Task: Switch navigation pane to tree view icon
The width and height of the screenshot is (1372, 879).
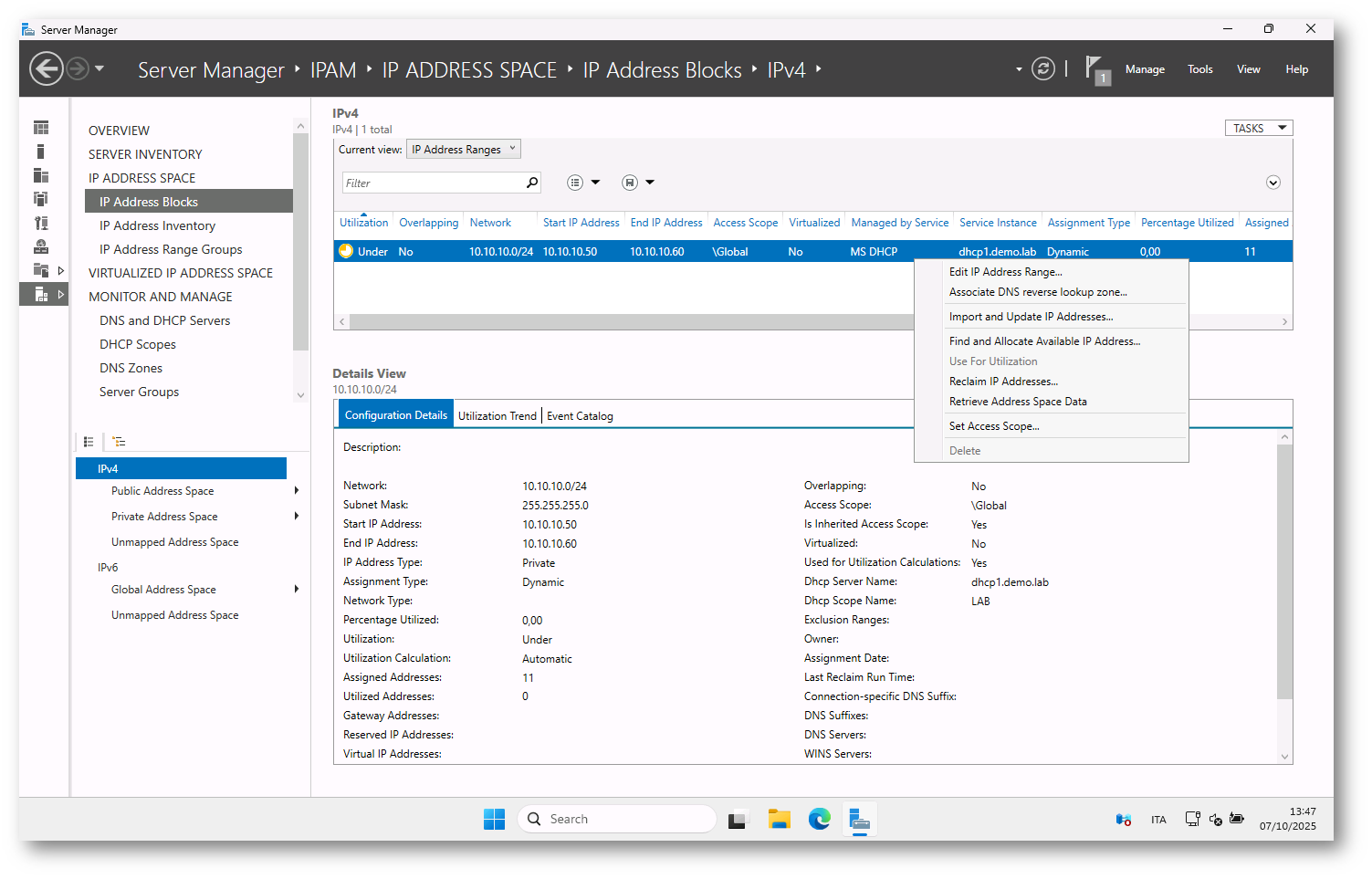Action: pos(119,442)
